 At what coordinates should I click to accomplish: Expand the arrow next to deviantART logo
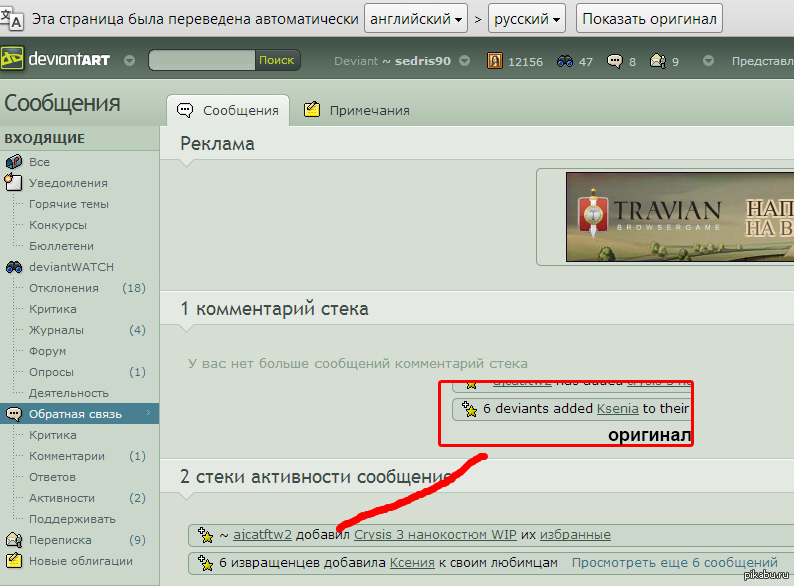click(130, 61)
